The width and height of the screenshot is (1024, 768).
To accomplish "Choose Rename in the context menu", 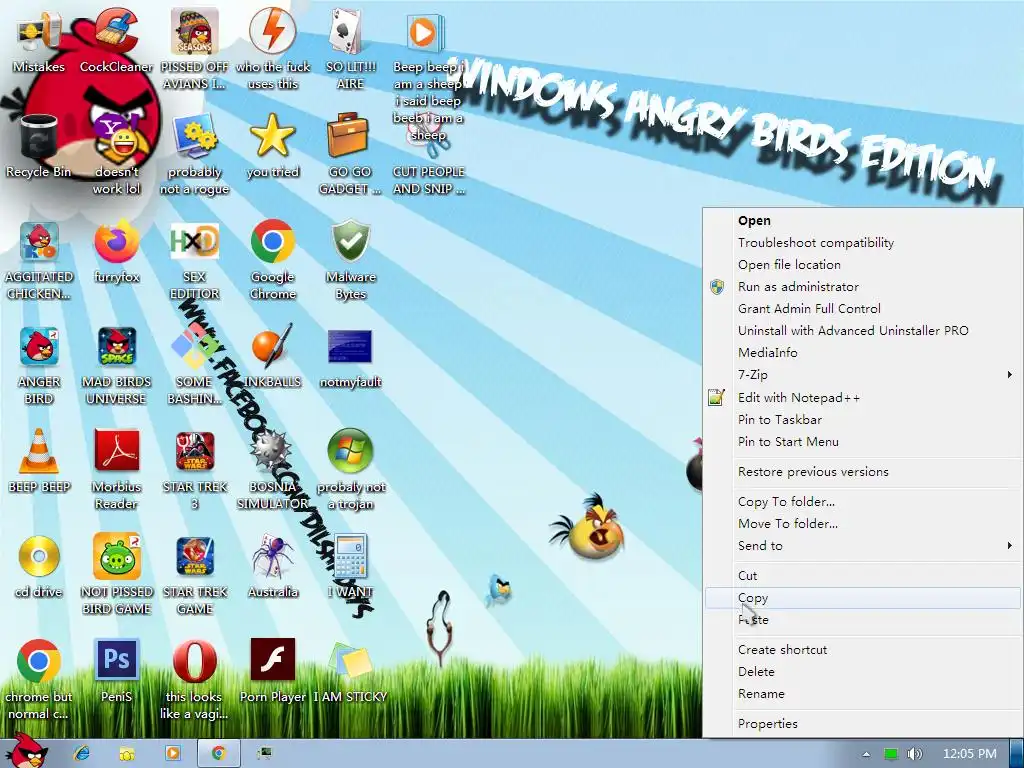I will coord(861,694).
